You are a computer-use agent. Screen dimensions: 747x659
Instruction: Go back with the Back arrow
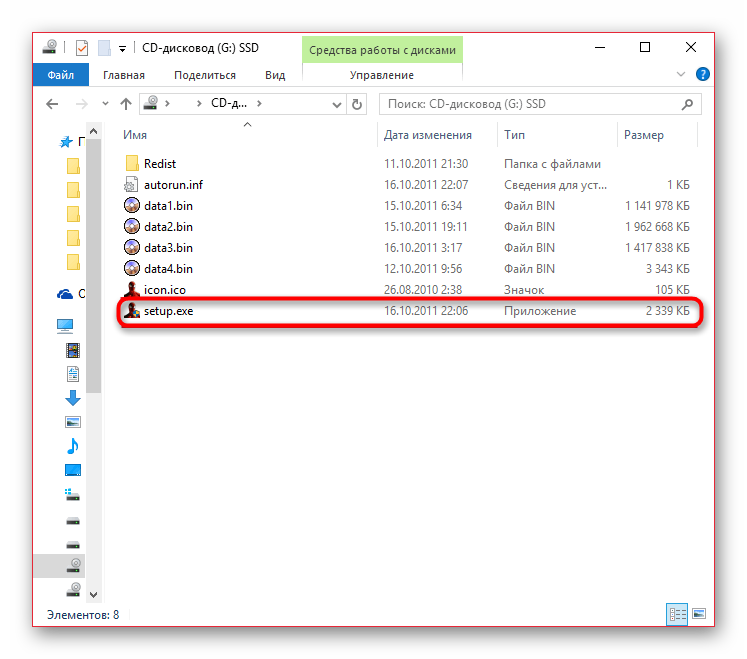pos(52,104)
